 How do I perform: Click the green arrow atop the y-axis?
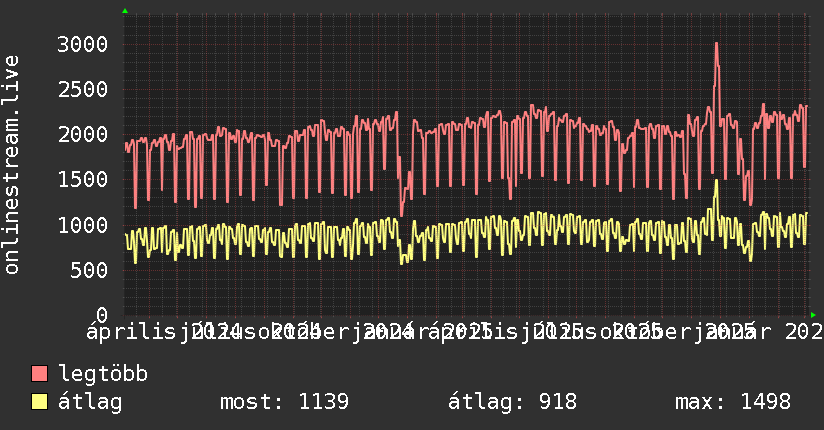(125, 11)
